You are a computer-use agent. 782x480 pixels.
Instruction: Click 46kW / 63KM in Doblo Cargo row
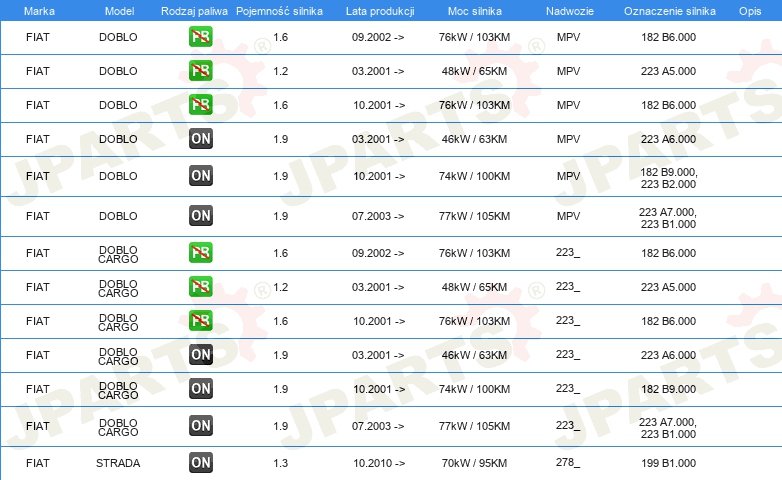(474, 355)
